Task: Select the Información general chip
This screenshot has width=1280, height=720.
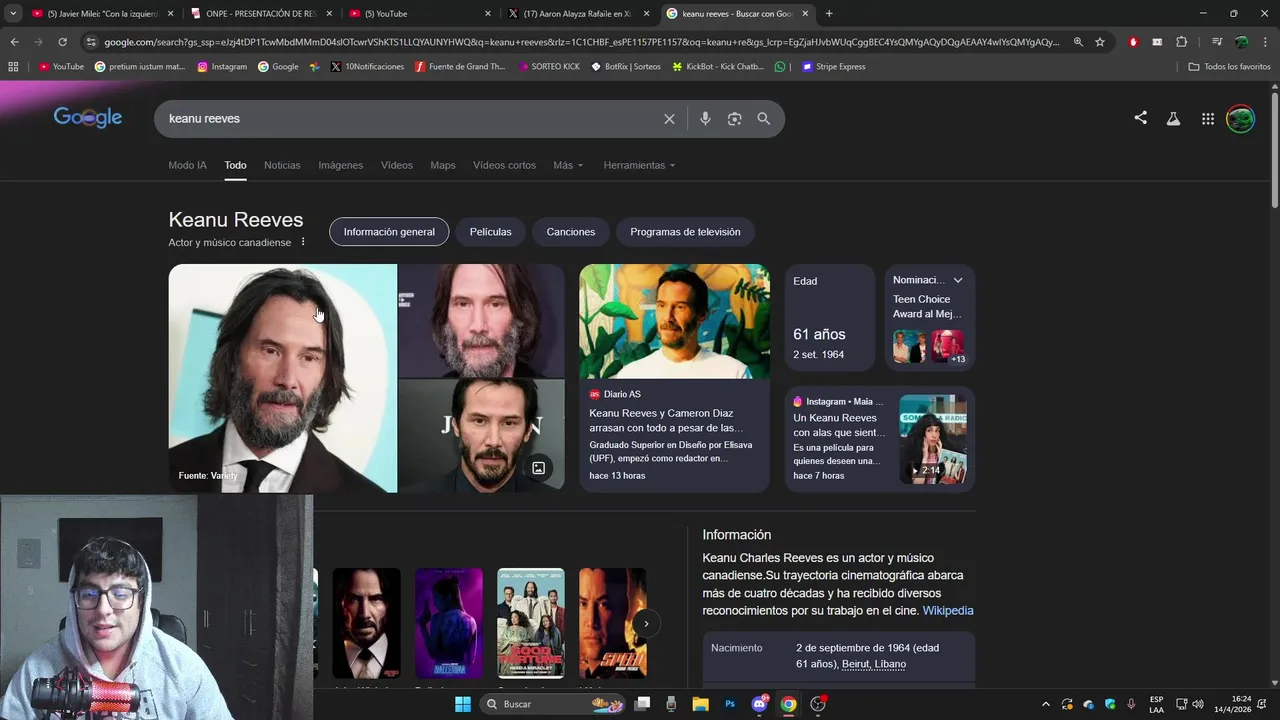Action: point(389,232)
